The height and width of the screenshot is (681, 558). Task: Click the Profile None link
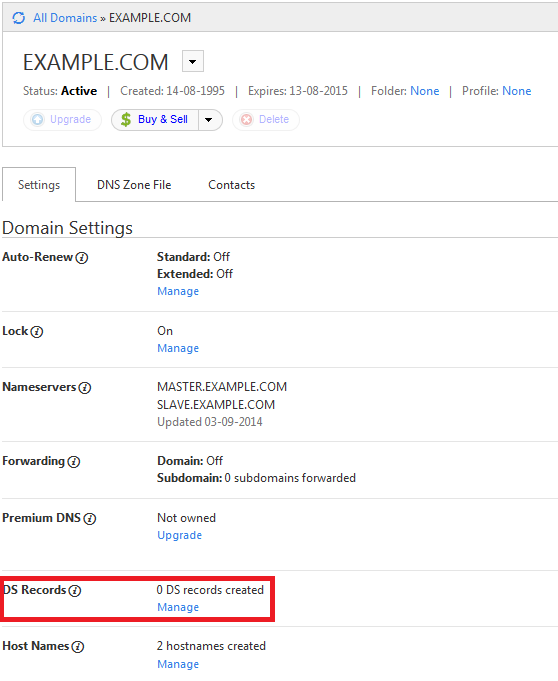point(517,91)
